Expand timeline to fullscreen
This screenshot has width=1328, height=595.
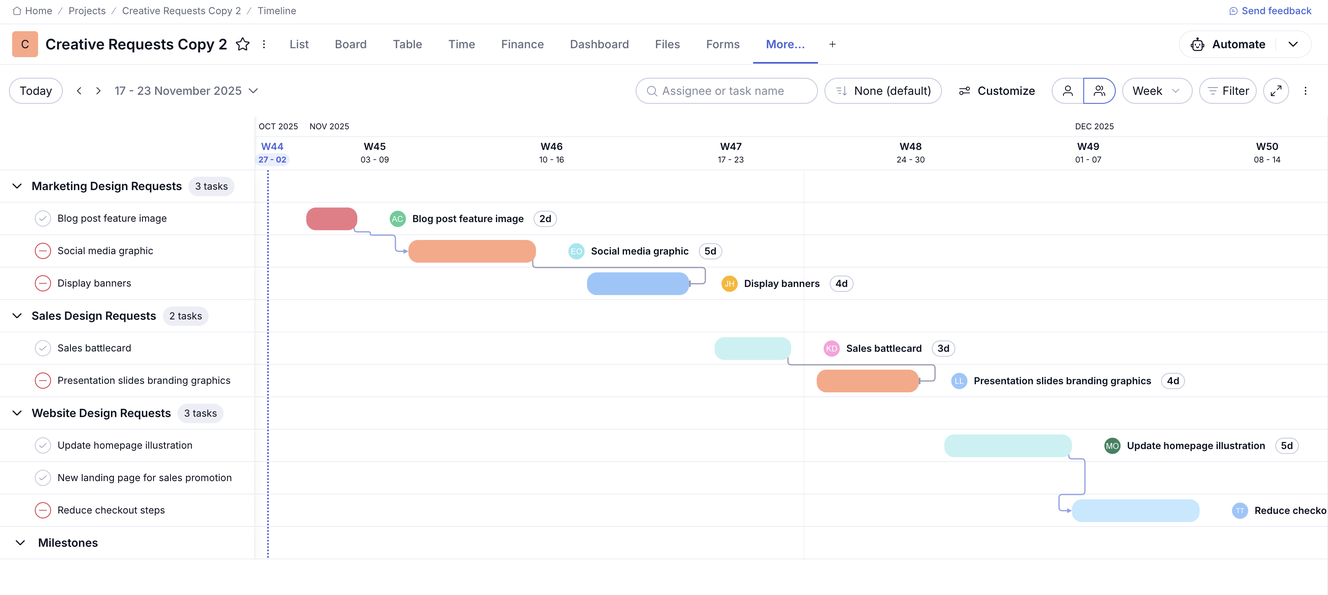coord(1276,91)
